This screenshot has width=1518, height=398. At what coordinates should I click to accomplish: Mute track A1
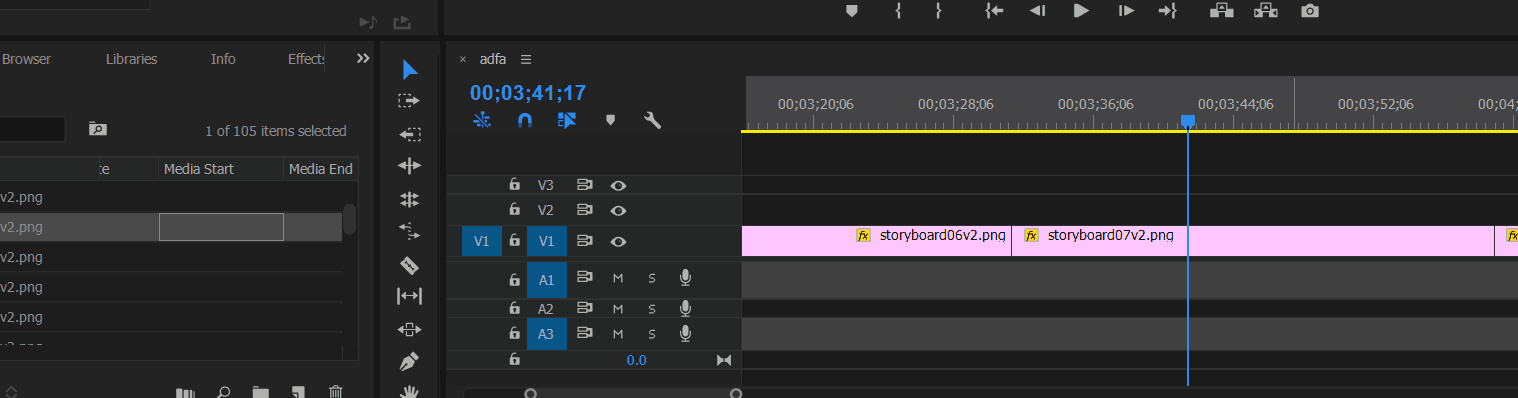[618, 279]
